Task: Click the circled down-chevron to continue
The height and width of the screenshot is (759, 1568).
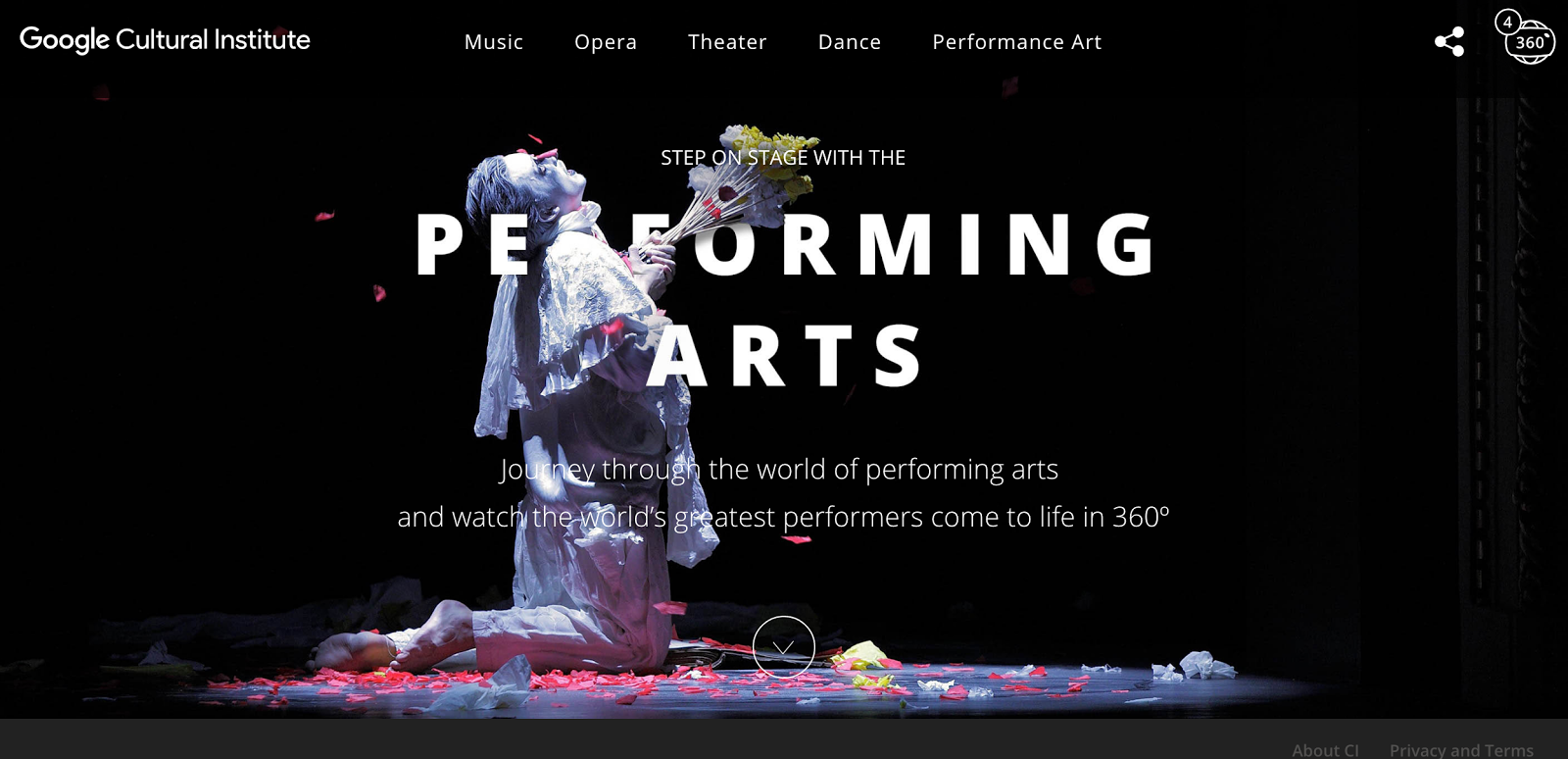Action: pyautogui.click(x=784, y=647)
